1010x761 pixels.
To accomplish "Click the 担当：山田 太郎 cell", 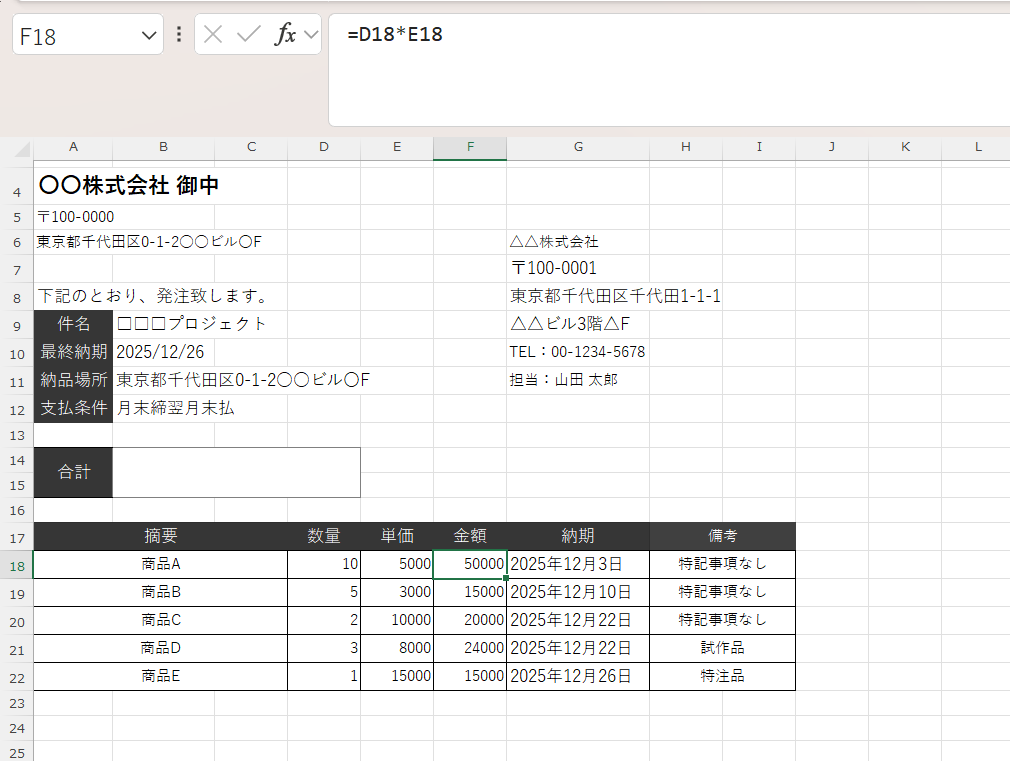I will pyautogui.click(x=578, y=380).
